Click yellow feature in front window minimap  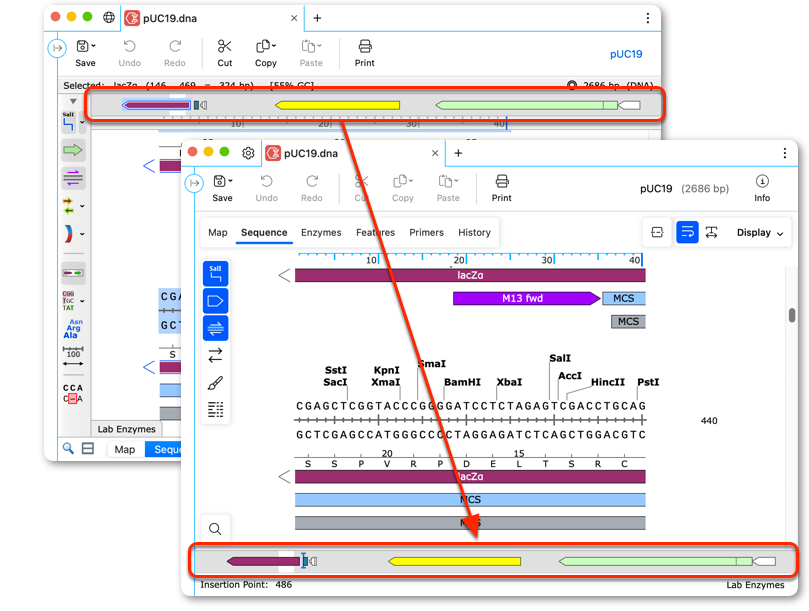tap(454, 561)
